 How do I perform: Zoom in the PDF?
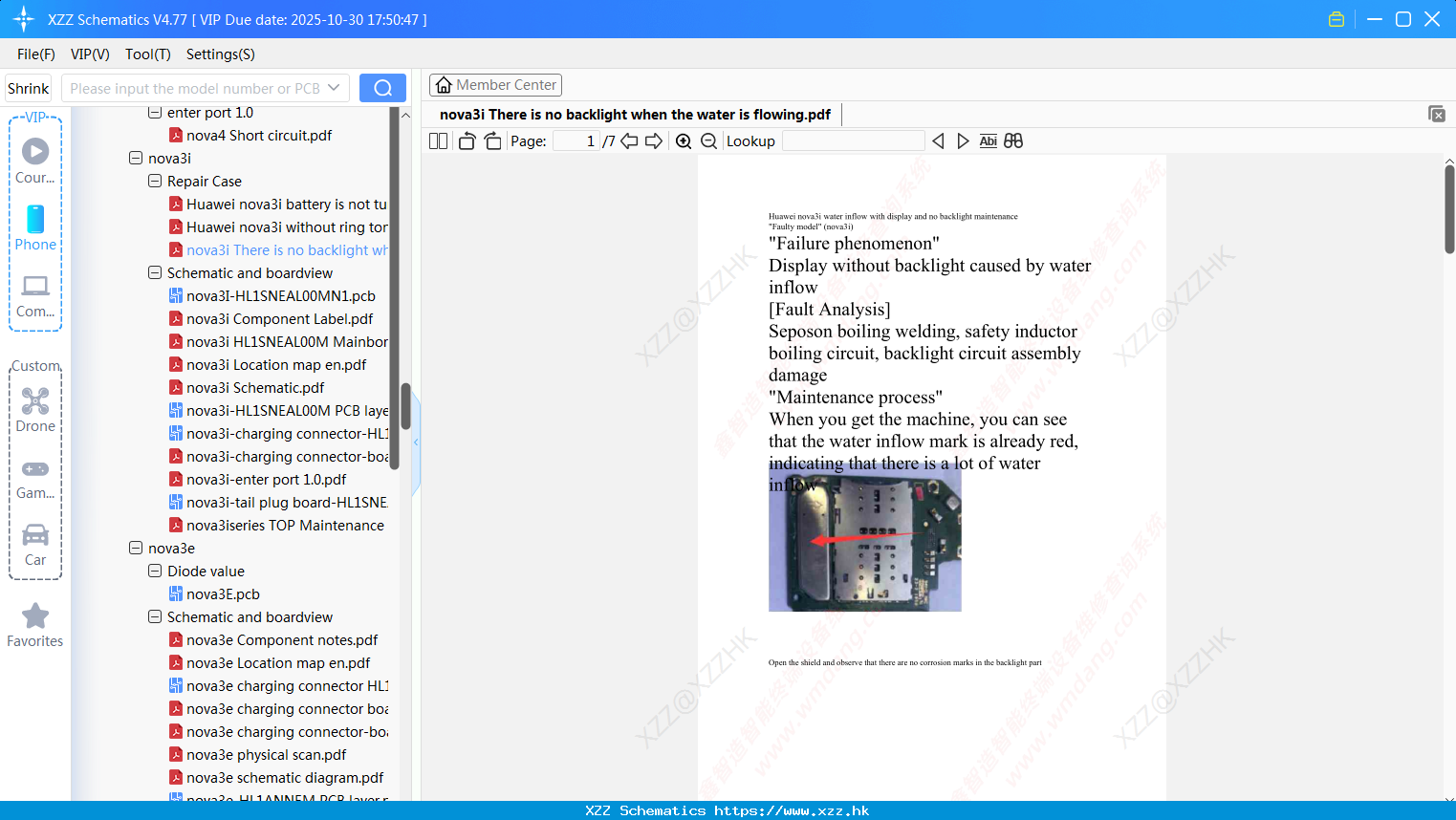click(684, 141)
